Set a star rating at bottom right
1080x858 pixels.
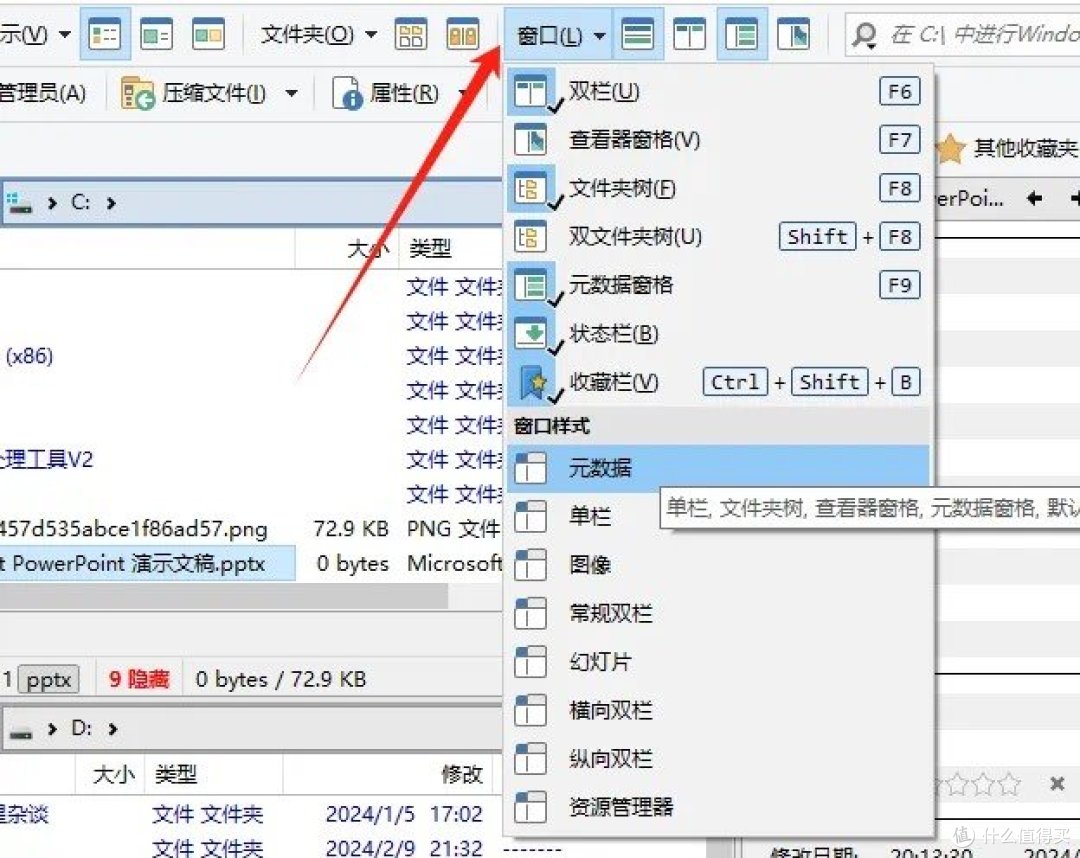coord(985,784)
